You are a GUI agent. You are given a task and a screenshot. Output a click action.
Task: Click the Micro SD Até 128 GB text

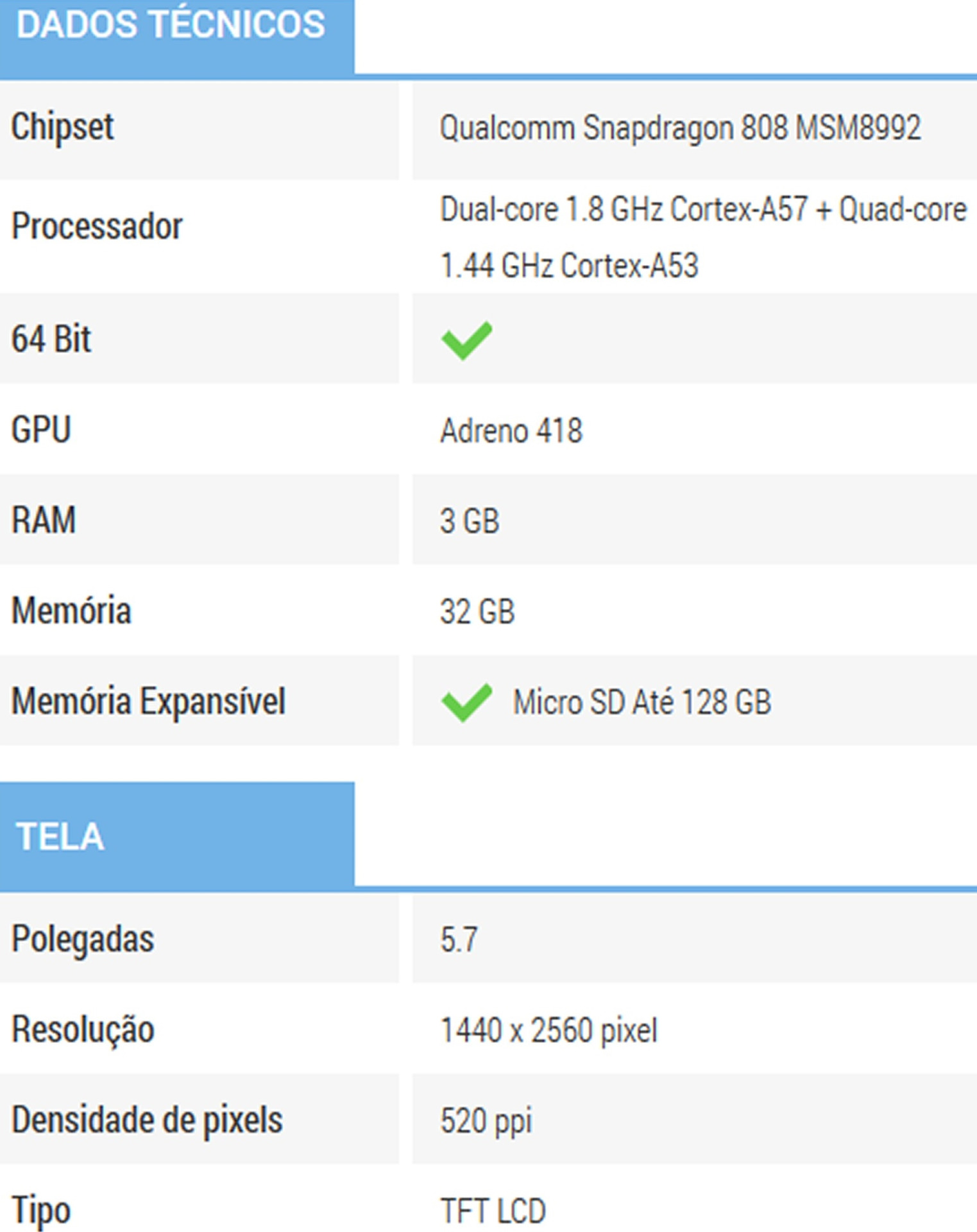coord(641,702)
